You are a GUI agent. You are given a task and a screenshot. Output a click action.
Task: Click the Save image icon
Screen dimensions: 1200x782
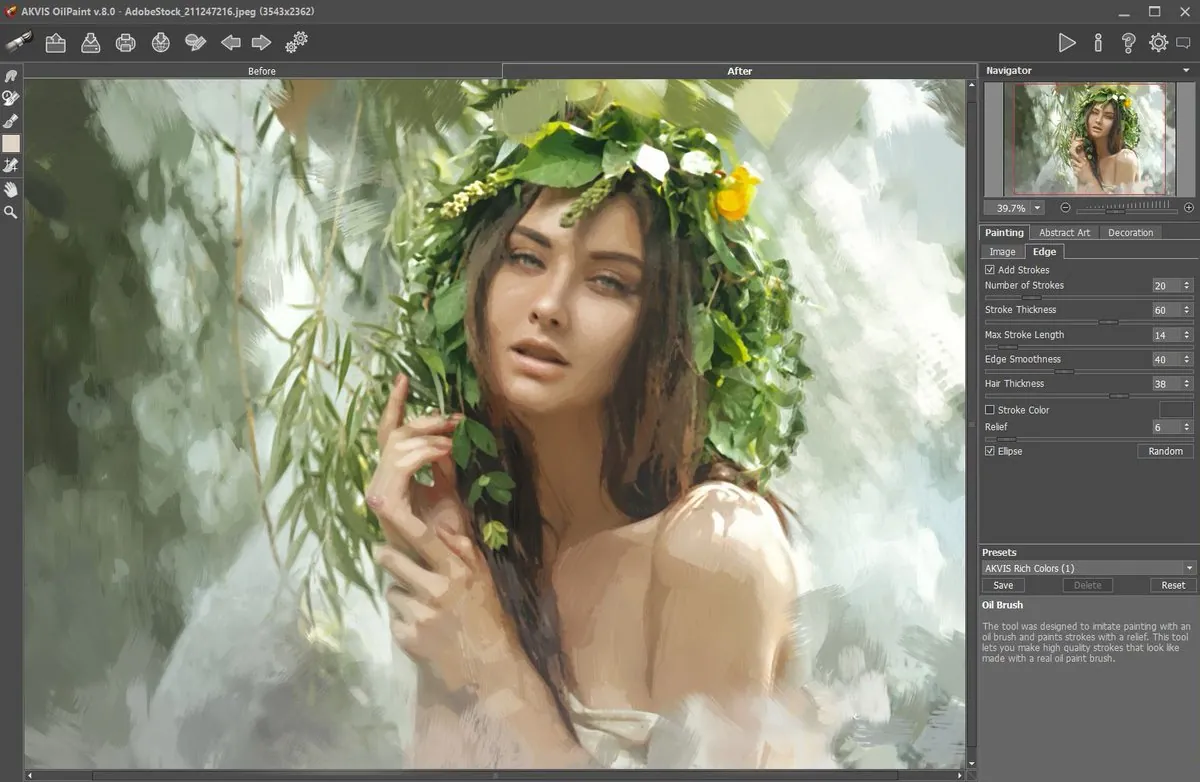(x=90, y=42)
